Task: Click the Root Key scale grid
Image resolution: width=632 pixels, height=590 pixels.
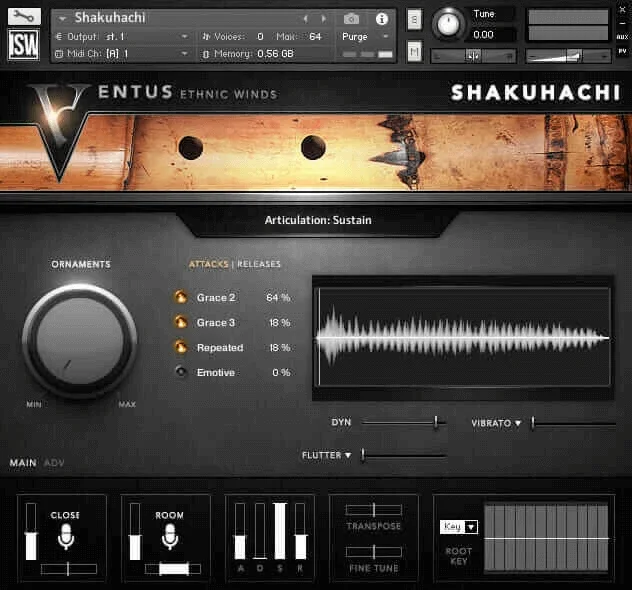Action: [546, 538]
